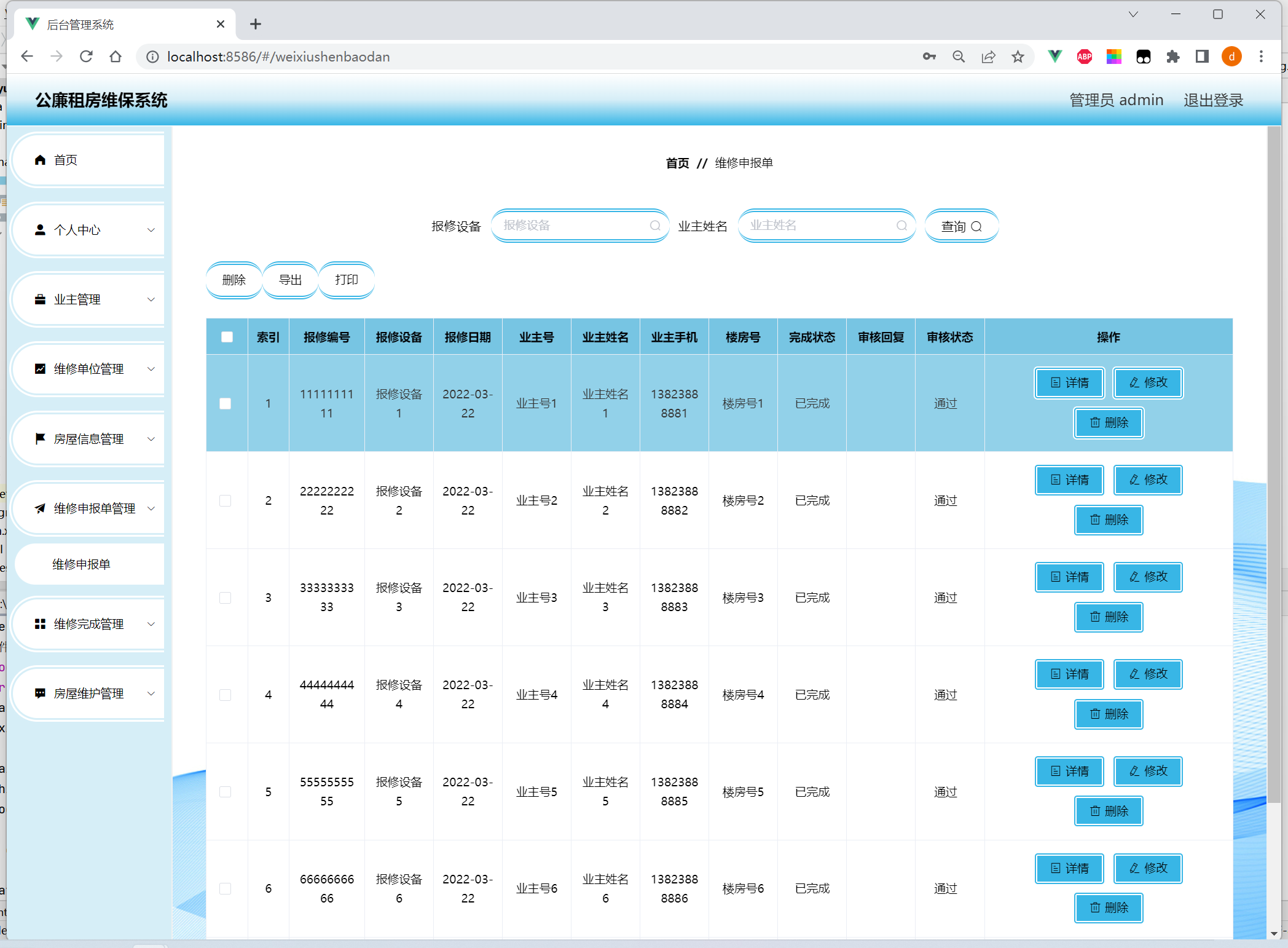
Task: Expand the 房屋维护管理 menu chevron
Action: tap(151, 693)
